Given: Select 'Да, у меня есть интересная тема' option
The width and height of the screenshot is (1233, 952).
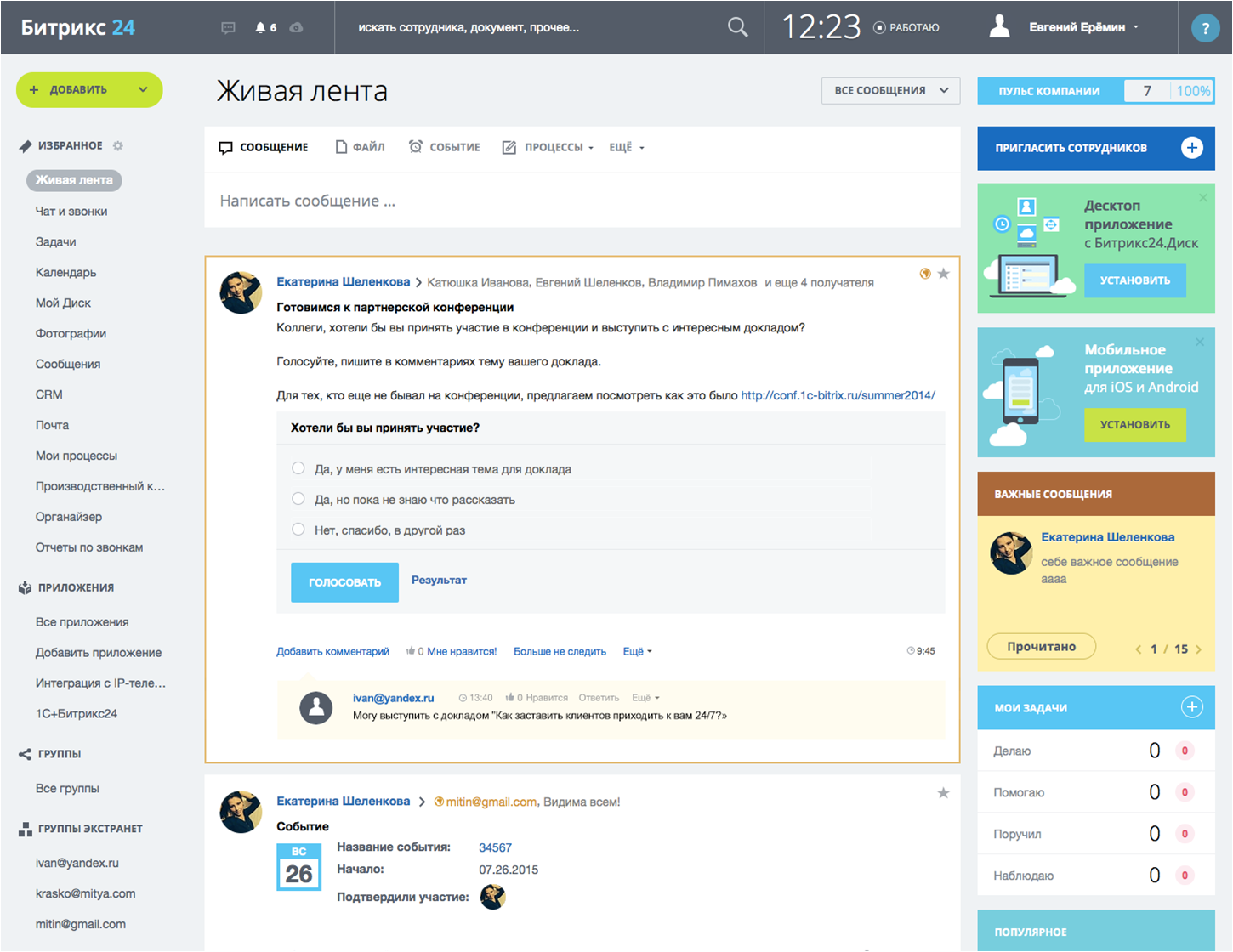Looking at the screenshot, I should 298,468.
